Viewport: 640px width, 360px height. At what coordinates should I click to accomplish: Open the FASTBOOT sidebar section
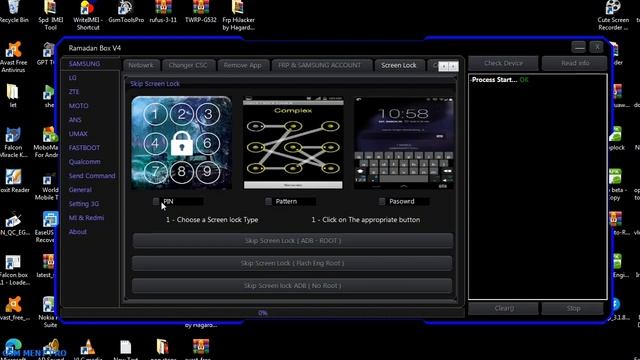(x=84, y=148)
